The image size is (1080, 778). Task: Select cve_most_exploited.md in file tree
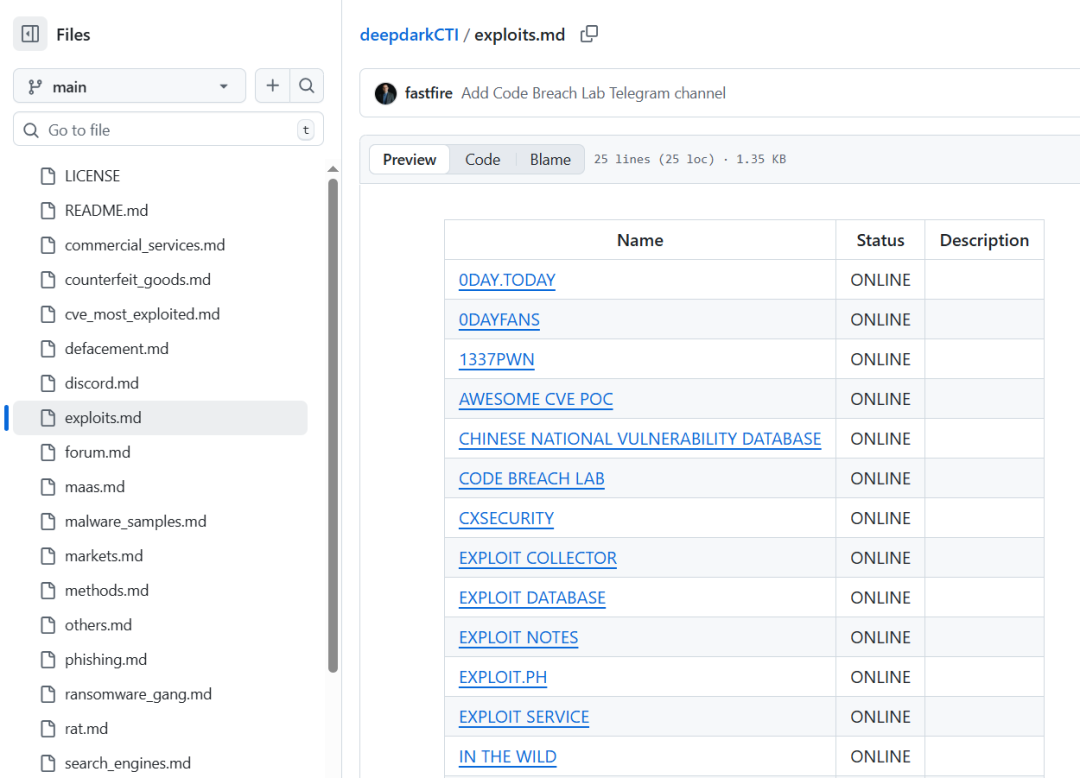(160, 314)
